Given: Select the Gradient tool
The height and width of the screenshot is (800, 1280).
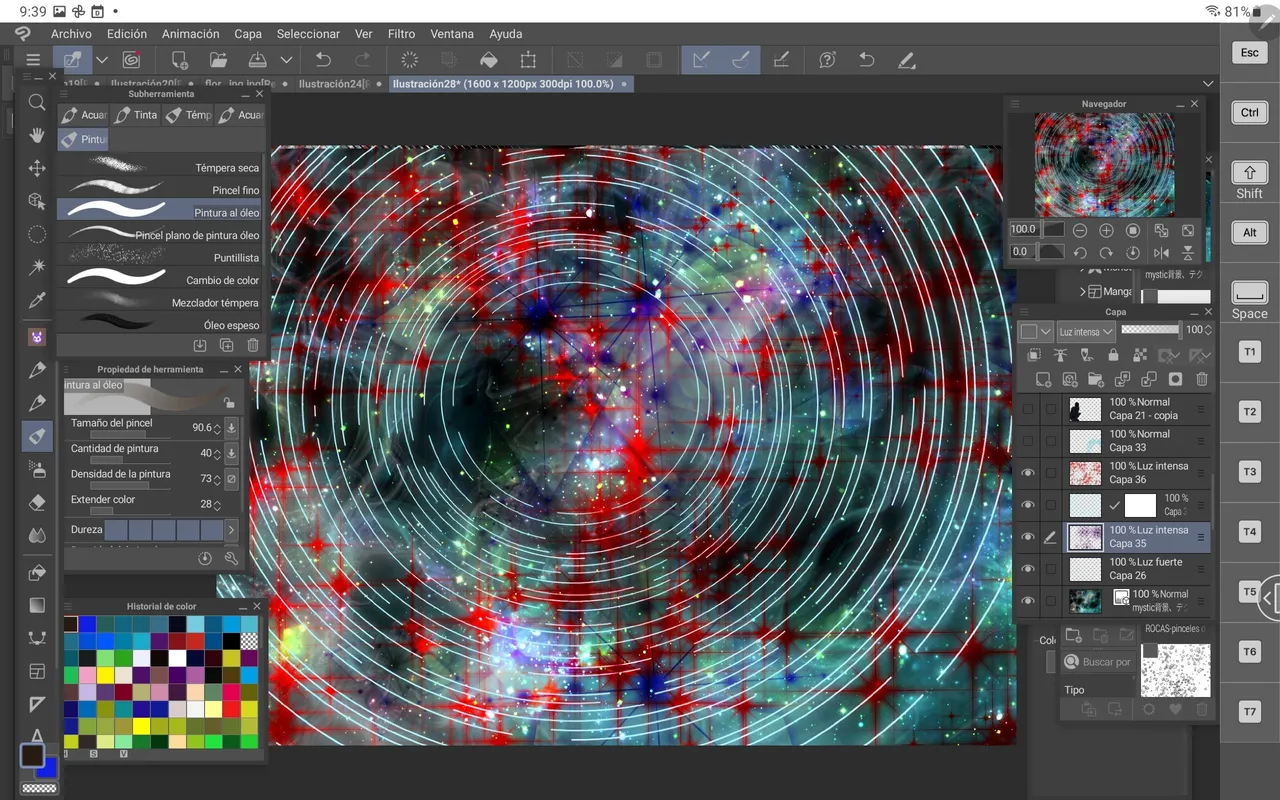Looking at the screenshot, I should coord(37,605).
